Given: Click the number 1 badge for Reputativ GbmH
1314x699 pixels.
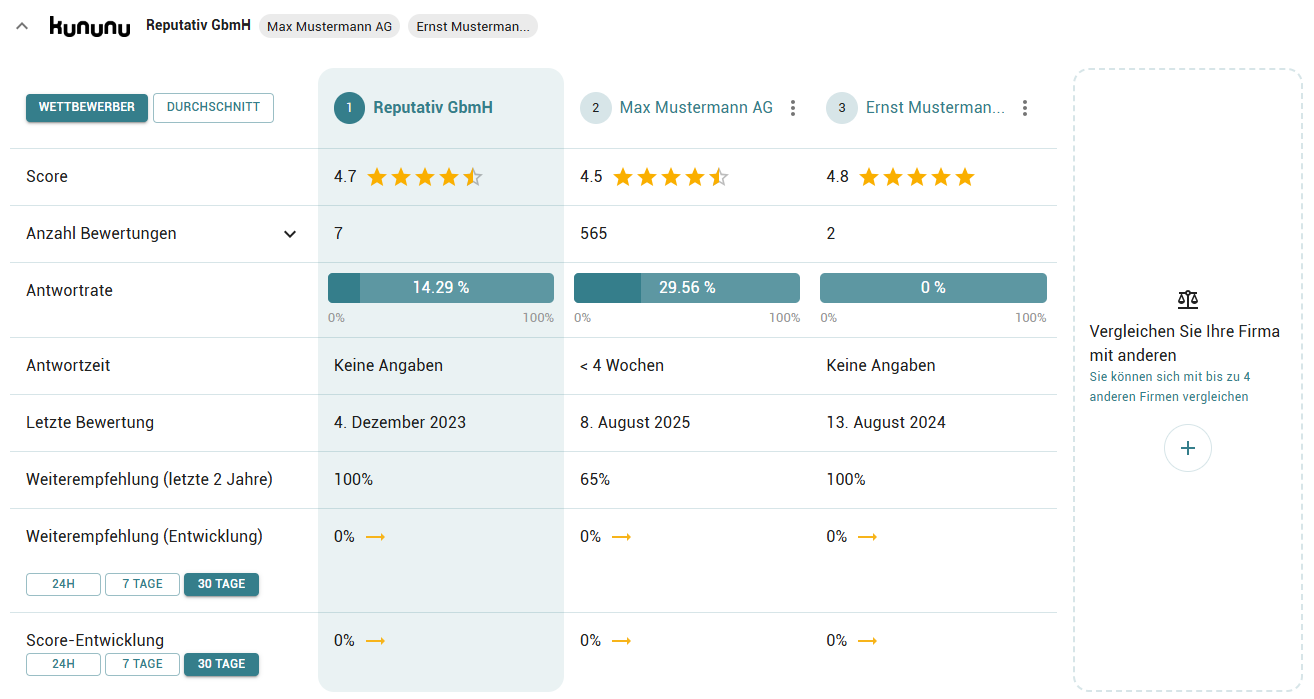Looking at the screenshot, I should click(x=349, y=108).
